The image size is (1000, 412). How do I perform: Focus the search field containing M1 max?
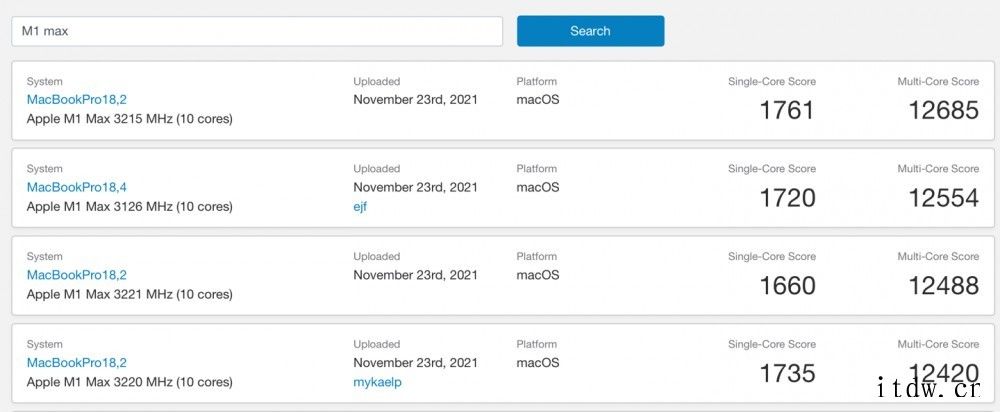point(257,31)
